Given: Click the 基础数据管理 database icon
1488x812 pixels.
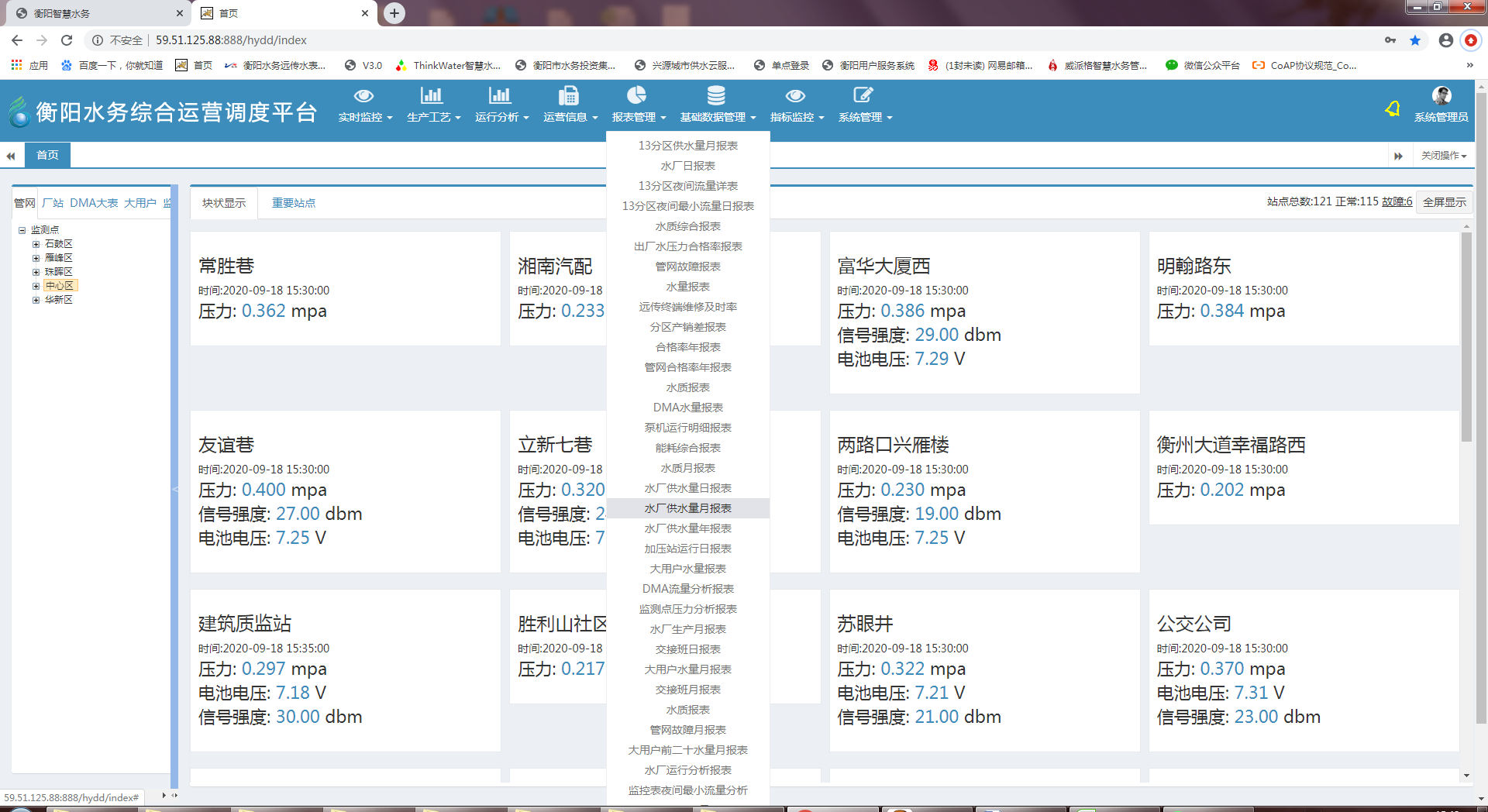Looking at the screenshot, I should (716, 96).
